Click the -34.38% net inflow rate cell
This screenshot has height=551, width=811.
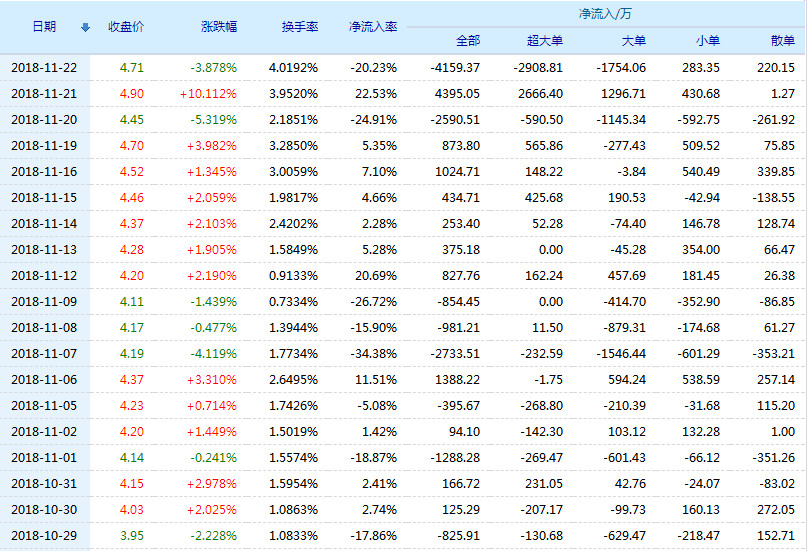click(374, 353)
